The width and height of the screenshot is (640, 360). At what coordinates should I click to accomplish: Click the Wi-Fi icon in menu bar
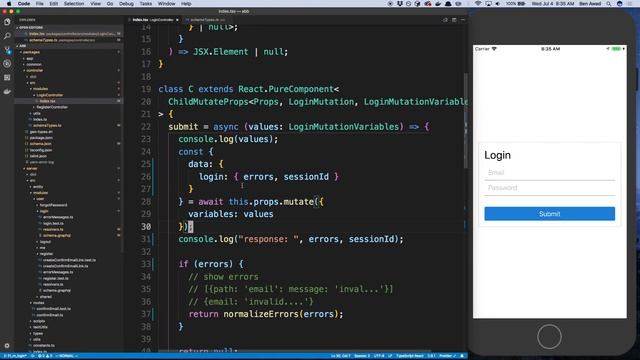pyautogui.click(x=478, y=4)
